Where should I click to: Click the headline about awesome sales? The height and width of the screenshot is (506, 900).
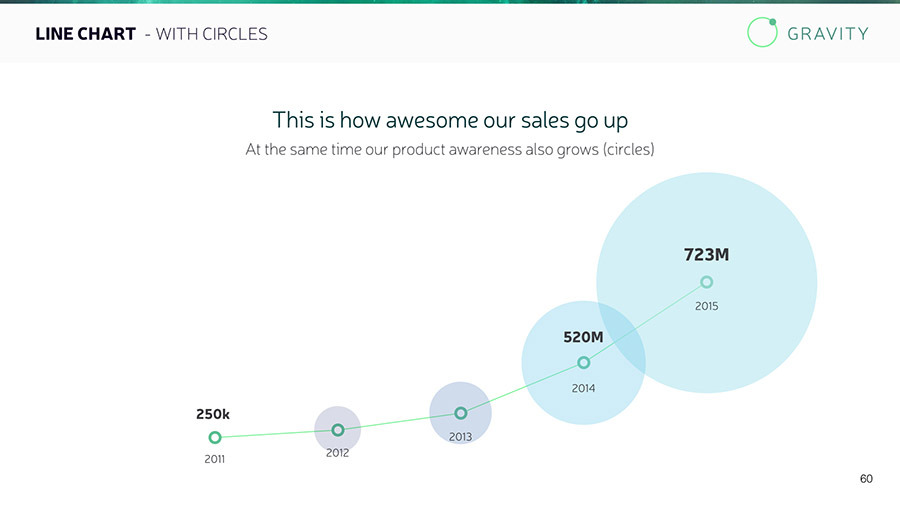[x=450, y=120]
